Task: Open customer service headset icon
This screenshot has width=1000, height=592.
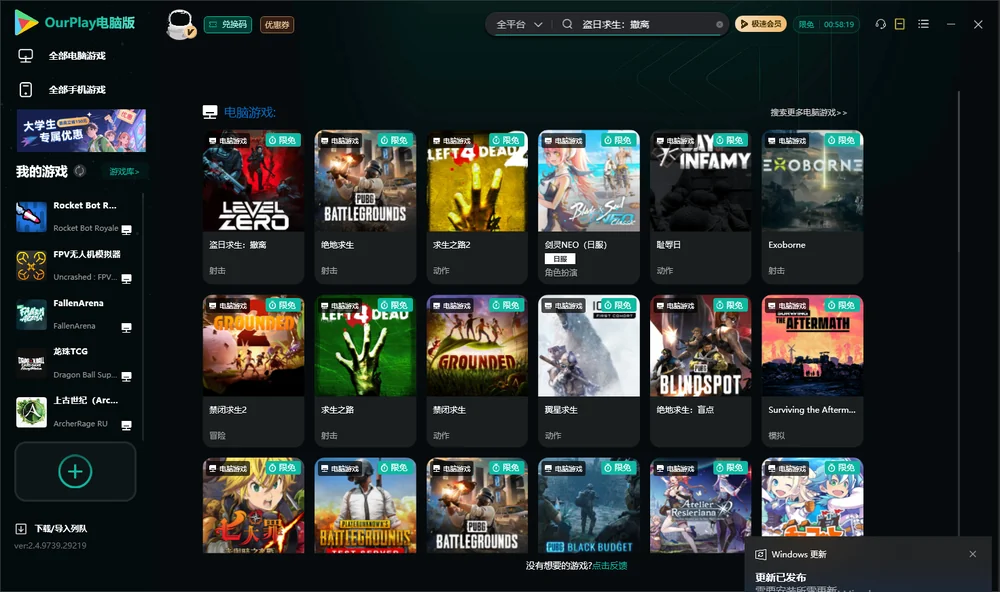Action: tap(881, 24)
